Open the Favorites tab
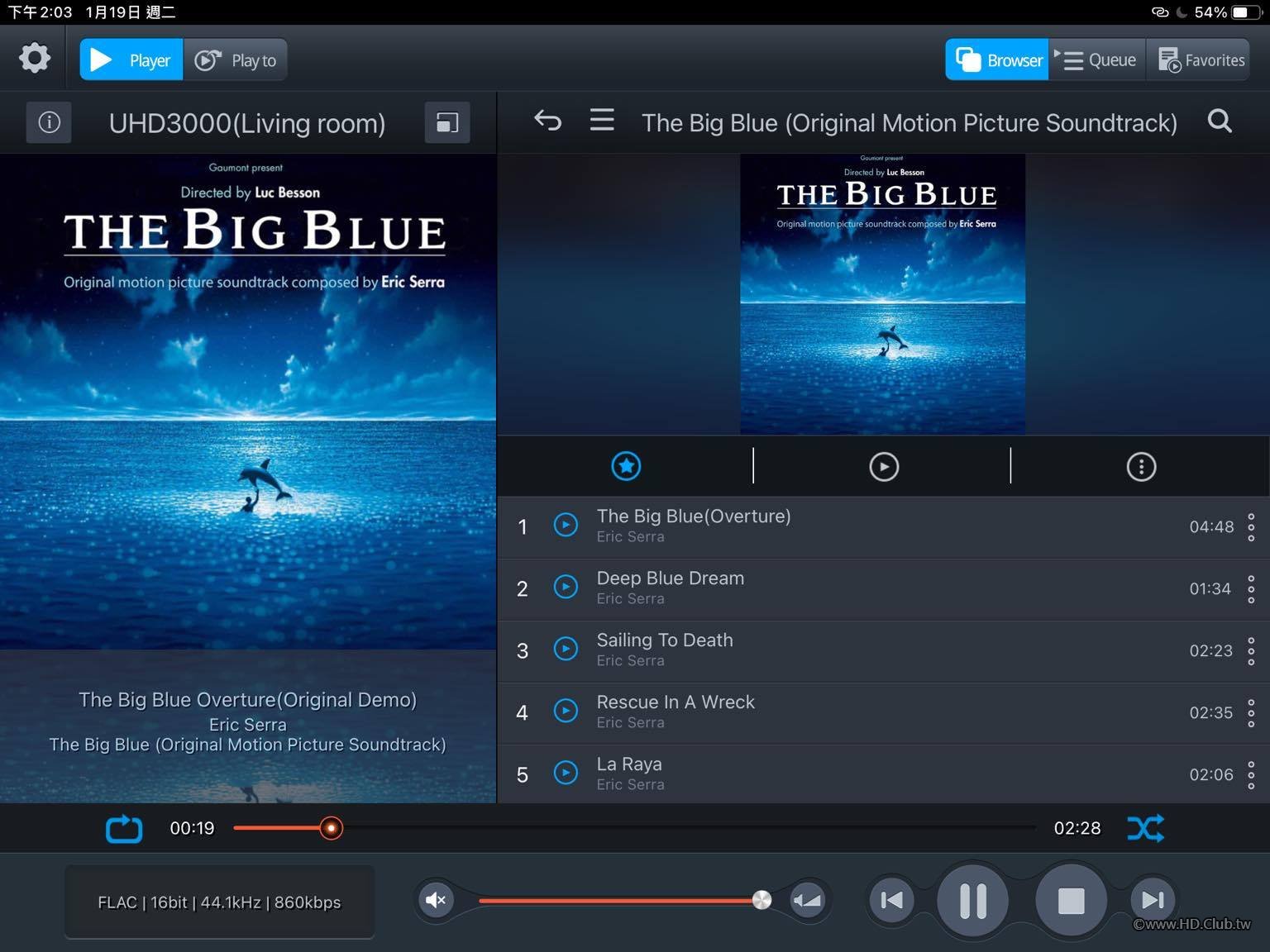The height and width of the screenshot is (952, 1270). 1198,59
